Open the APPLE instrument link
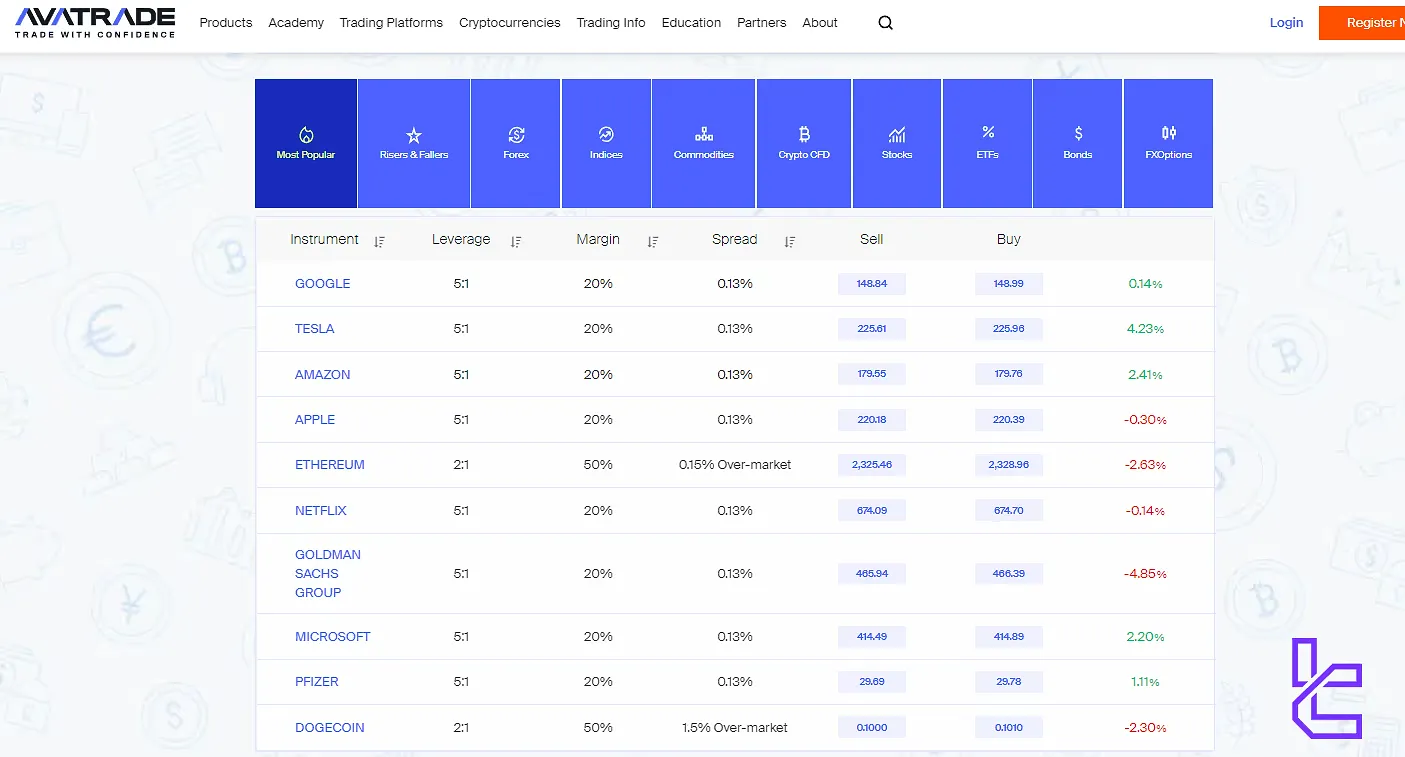Viewport: 1405px width, 757px height. pos(315,420)
